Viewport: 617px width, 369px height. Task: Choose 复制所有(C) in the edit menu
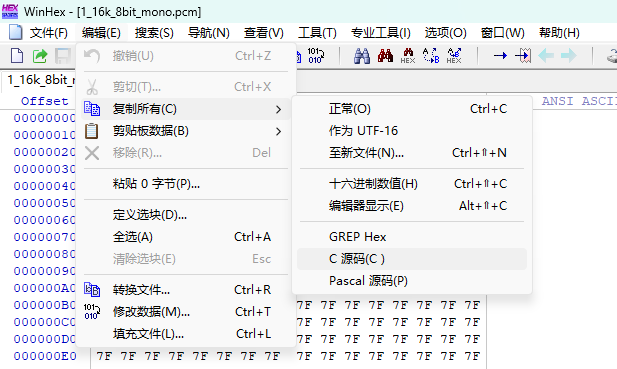pos(186,109)
